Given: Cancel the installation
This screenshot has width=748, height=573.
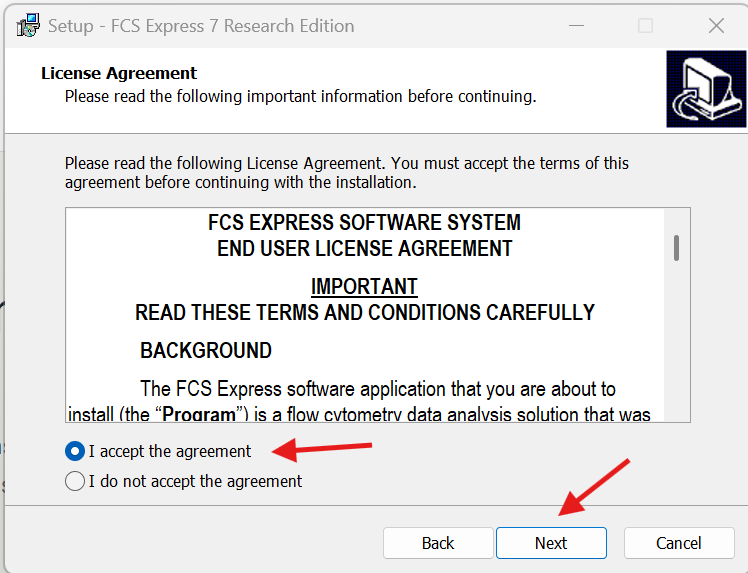Looking at the screenshot, I should 679,543.
